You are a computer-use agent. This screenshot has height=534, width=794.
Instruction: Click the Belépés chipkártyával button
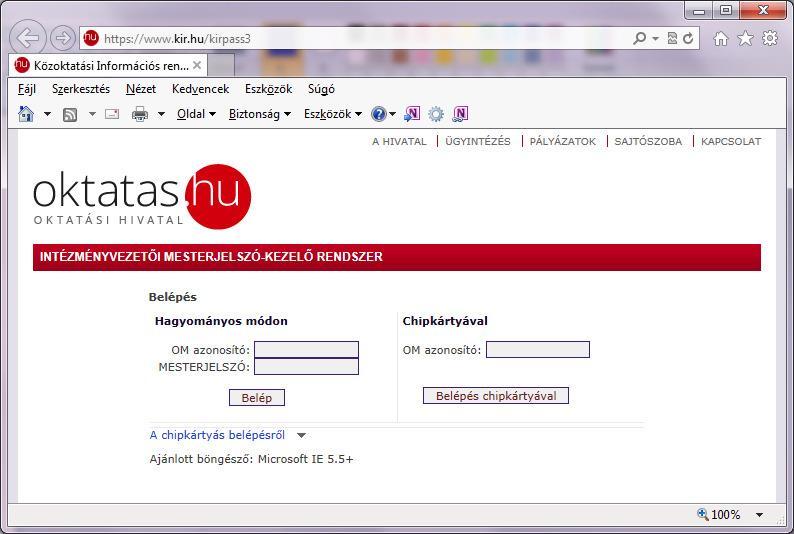(x=496, y=396)
